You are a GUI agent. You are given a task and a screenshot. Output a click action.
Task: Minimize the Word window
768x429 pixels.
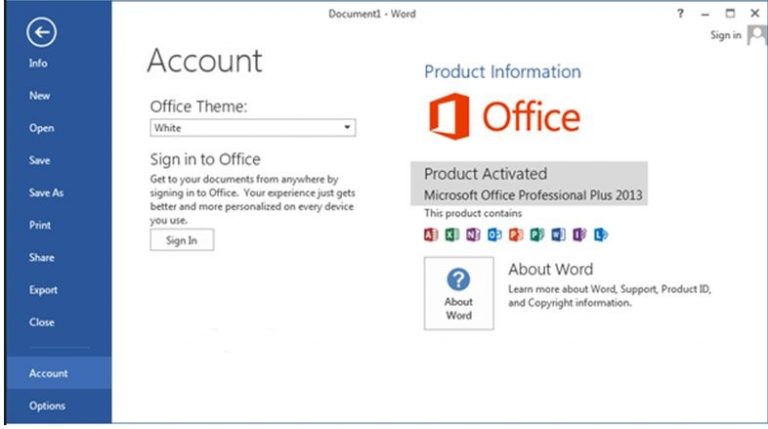point(705,14)
